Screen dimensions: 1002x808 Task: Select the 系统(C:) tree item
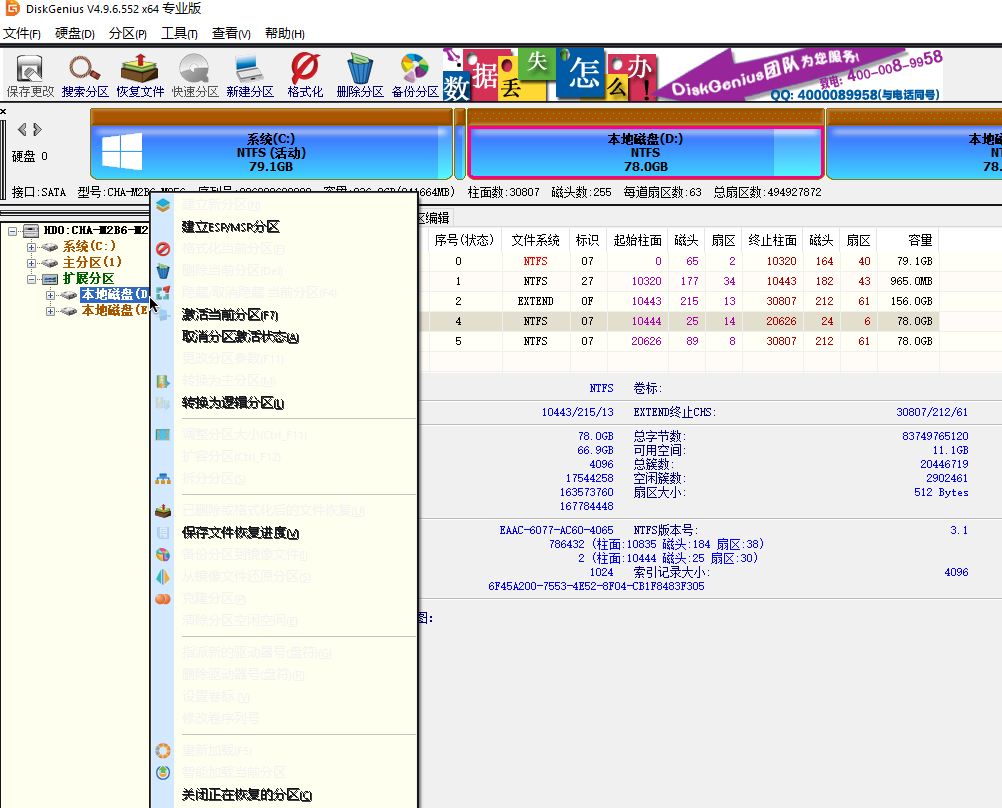click(89, 246)
